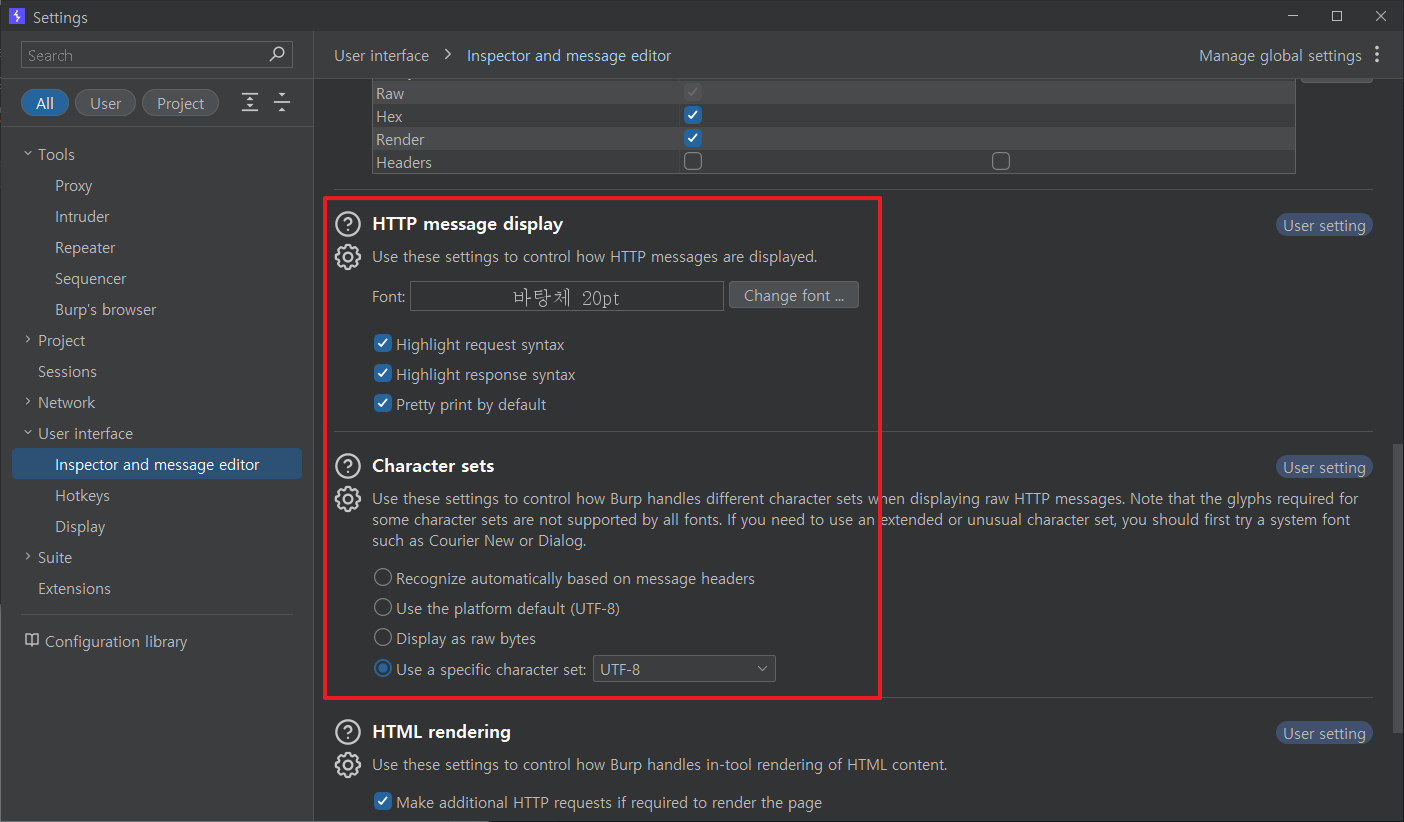Screen dimensions: 1404x822
Task: Go to User interface breadcrumb
Action: [381, 55]
